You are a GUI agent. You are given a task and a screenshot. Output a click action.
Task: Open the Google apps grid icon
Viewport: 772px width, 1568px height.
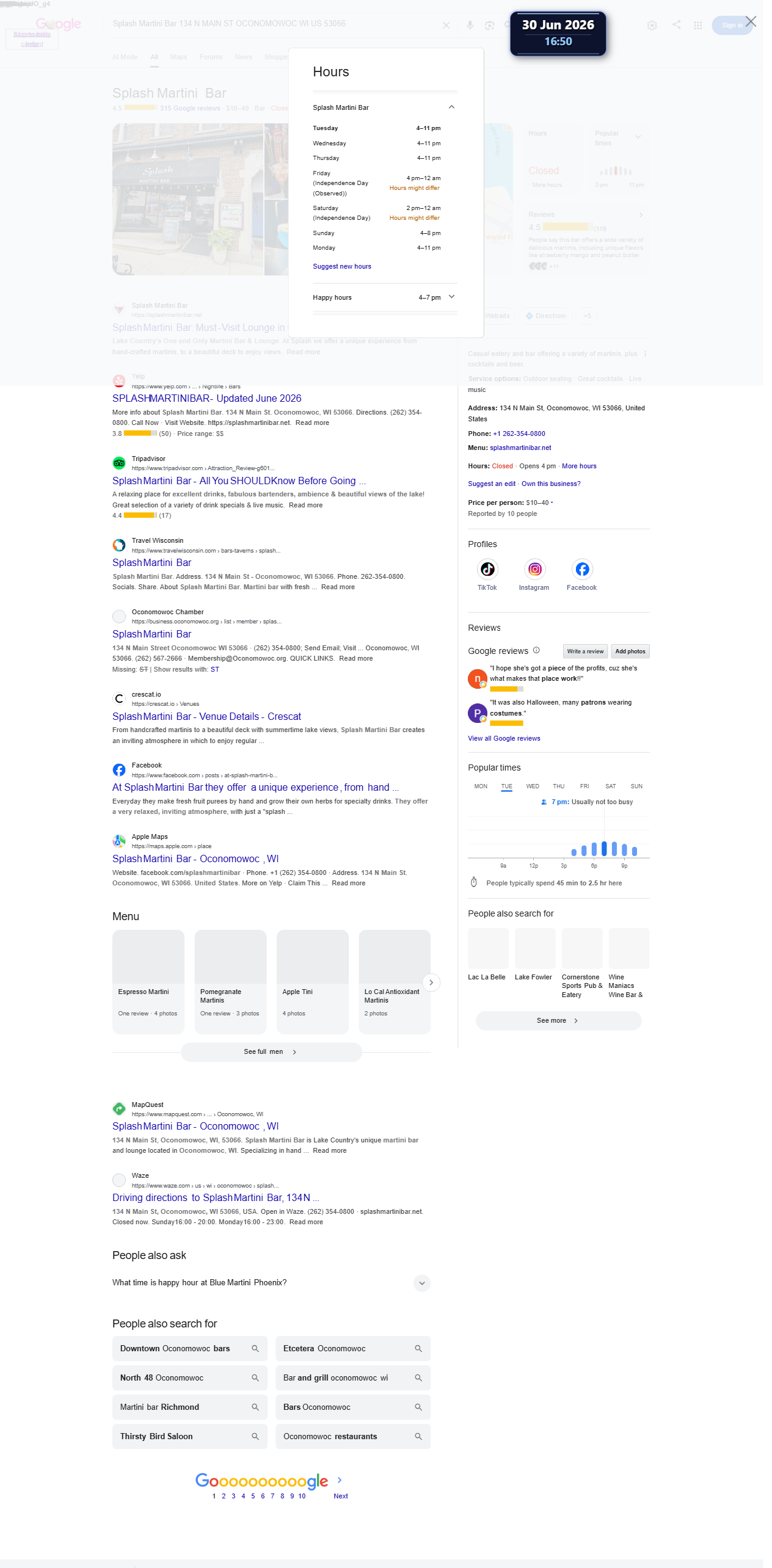pos(697,25)
